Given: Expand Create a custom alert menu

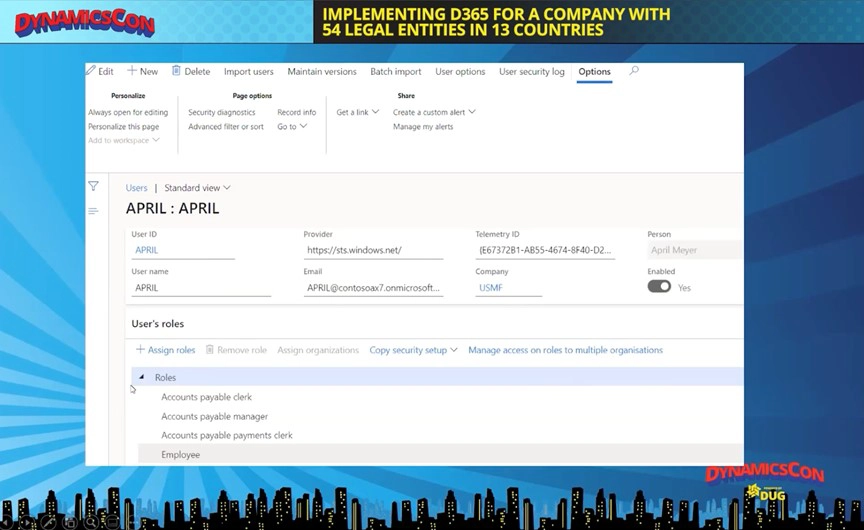Looking at the screenshot, I should (x=434, y=112).
